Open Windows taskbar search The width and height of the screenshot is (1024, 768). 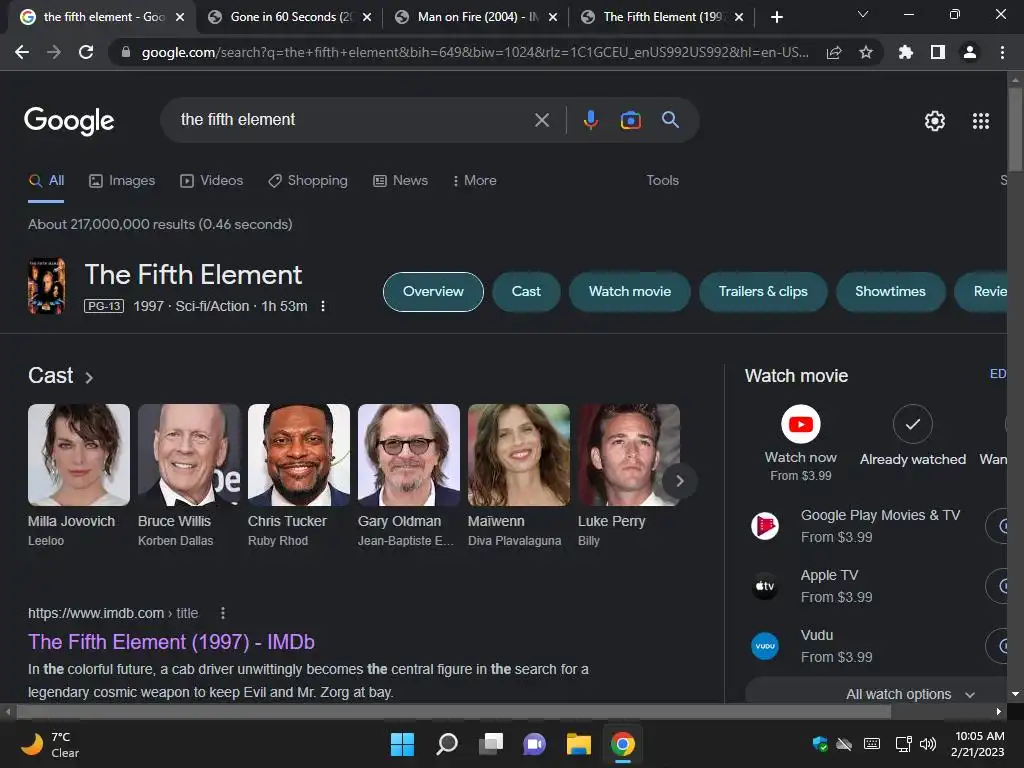447,744
